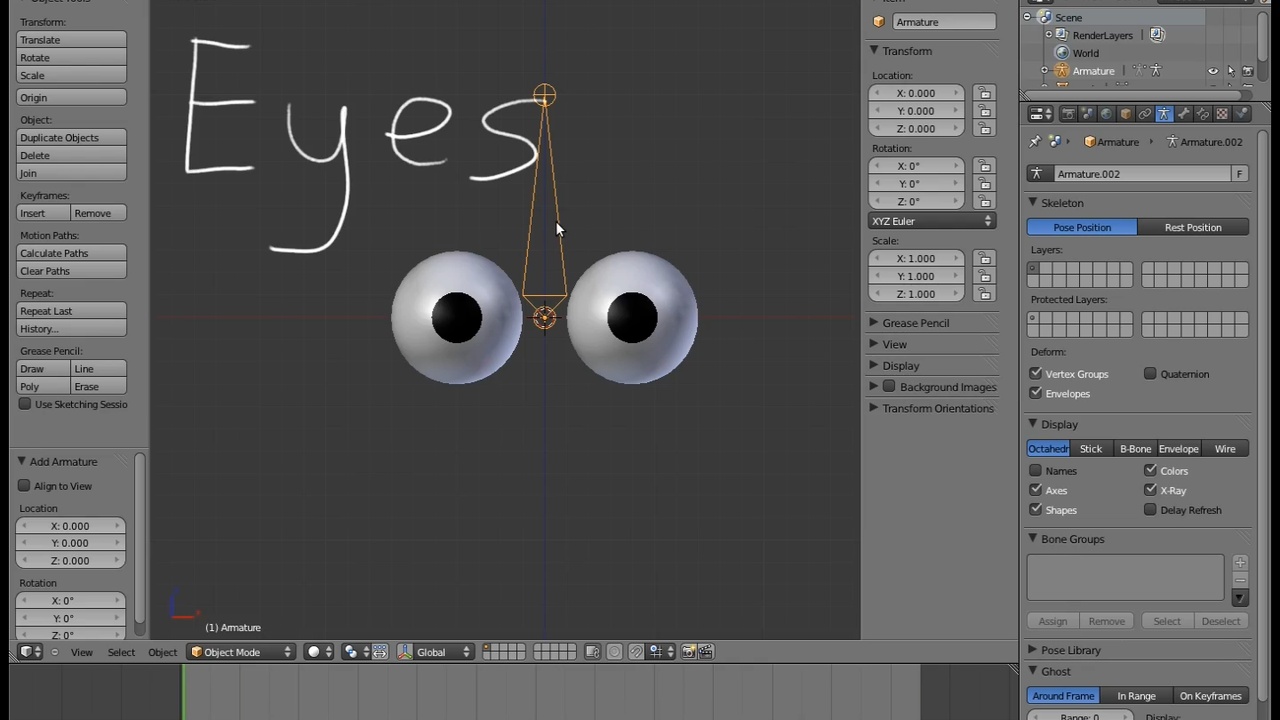
Task: Switch bone display to Wire
Action: click(1225, 449)
